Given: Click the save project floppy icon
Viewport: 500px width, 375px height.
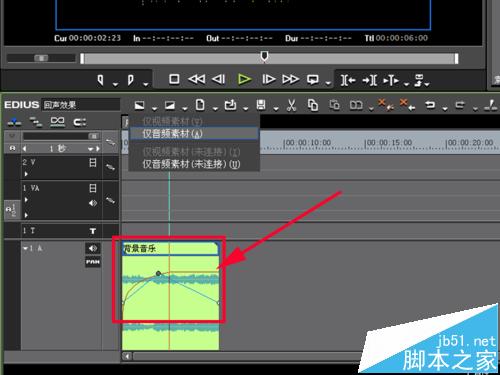Looking at the screenshot, I should point(261,105).
